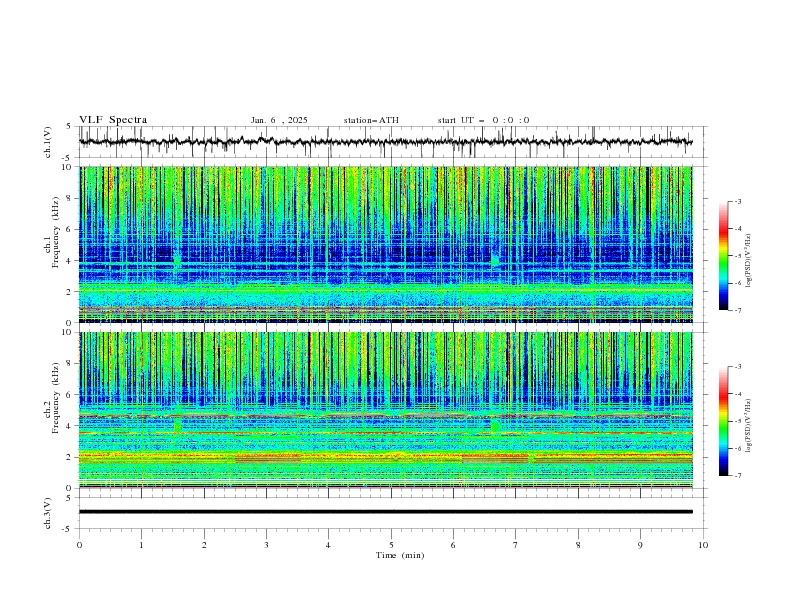The height and width of the screenshot is (612, 792).
Task: Click the "station=ATH" label
Action: click(371, 120)
